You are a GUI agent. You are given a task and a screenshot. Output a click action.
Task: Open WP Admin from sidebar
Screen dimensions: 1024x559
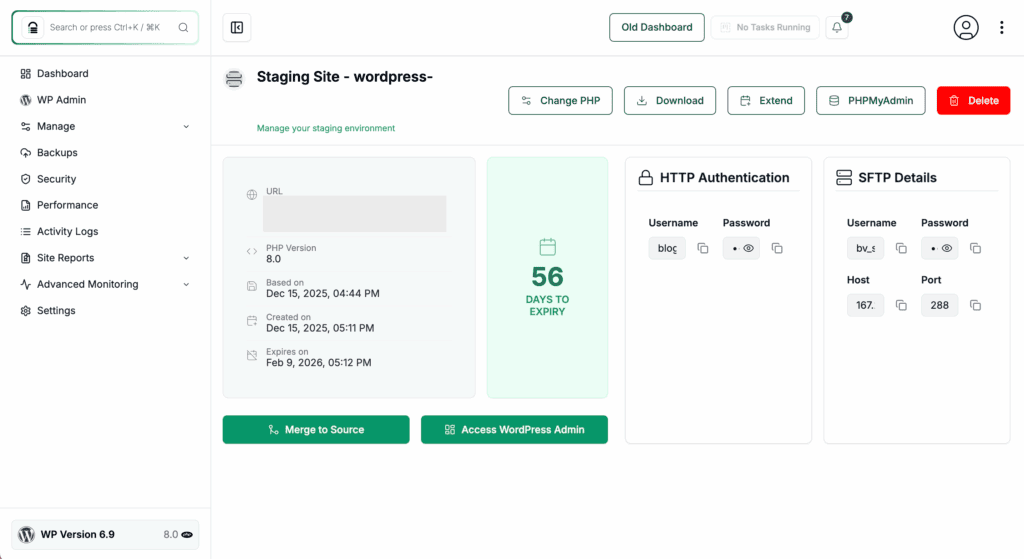61,100
